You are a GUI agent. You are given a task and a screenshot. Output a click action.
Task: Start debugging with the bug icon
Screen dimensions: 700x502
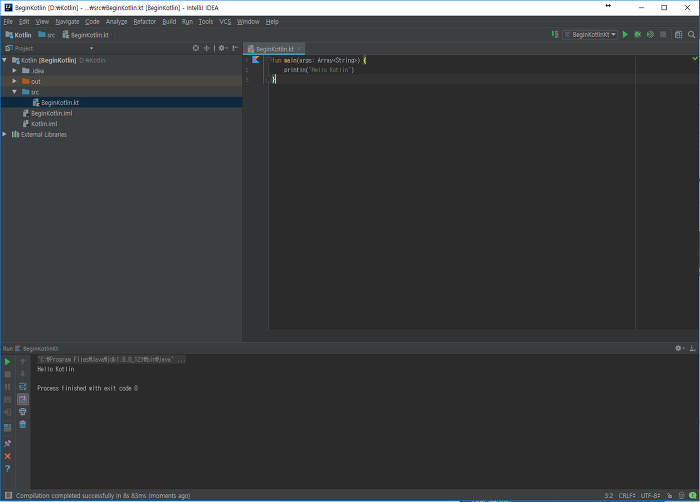pos(638,34)
